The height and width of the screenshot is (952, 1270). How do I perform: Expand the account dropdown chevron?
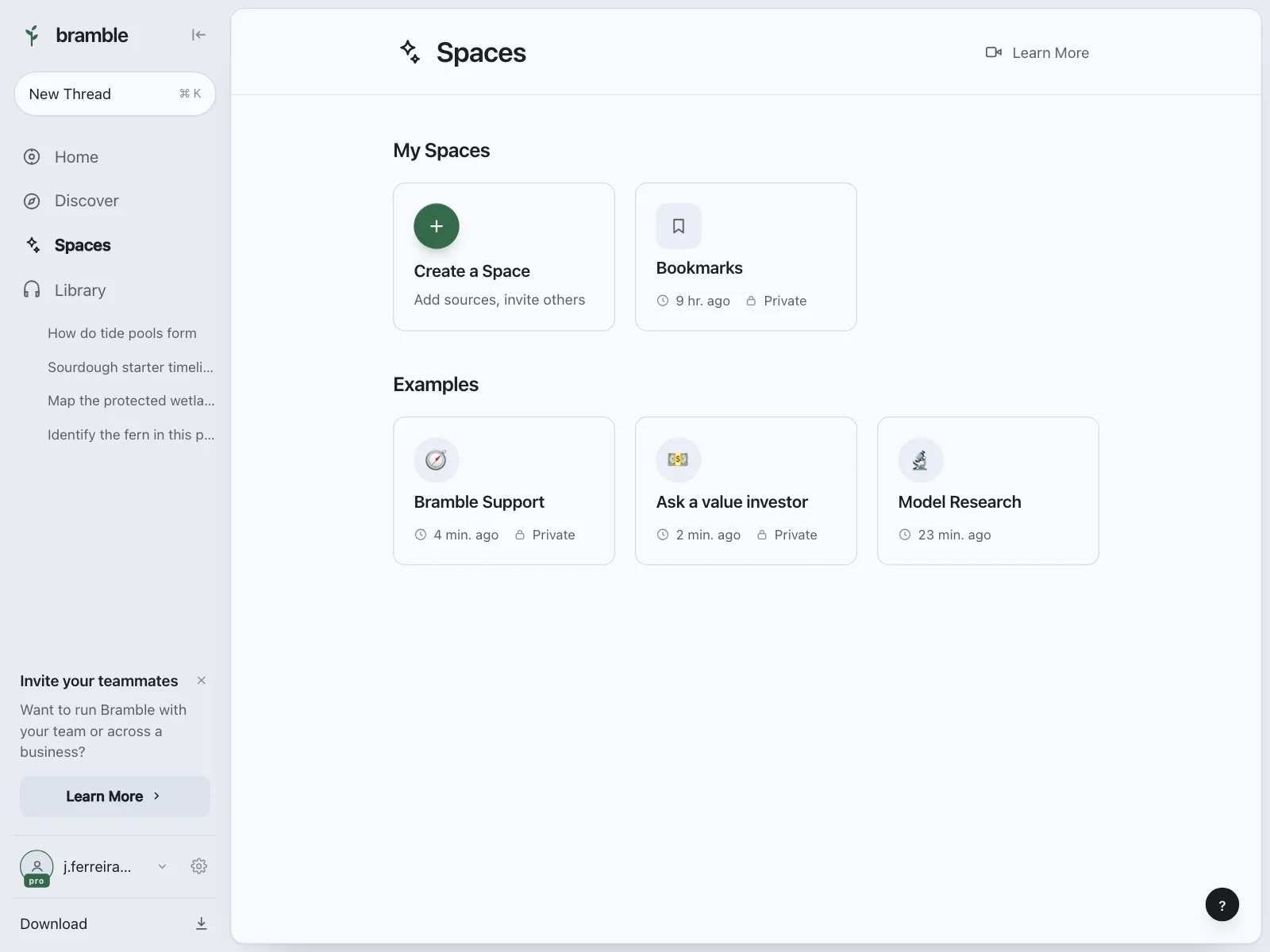click(162, 866)
